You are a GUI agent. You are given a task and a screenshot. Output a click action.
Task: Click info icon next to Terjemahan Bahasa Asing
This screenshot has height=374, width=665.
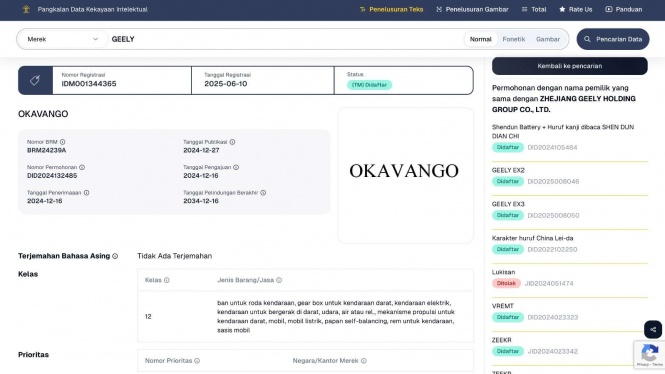(115, 256)
